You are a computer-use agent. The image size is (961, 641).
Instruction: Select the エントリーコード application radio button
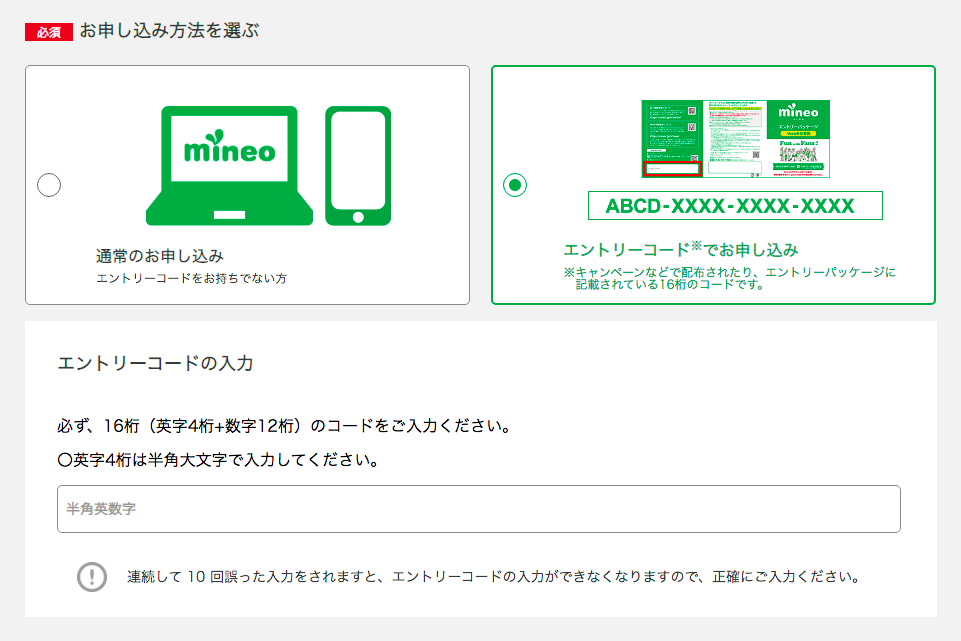[515, 185]
